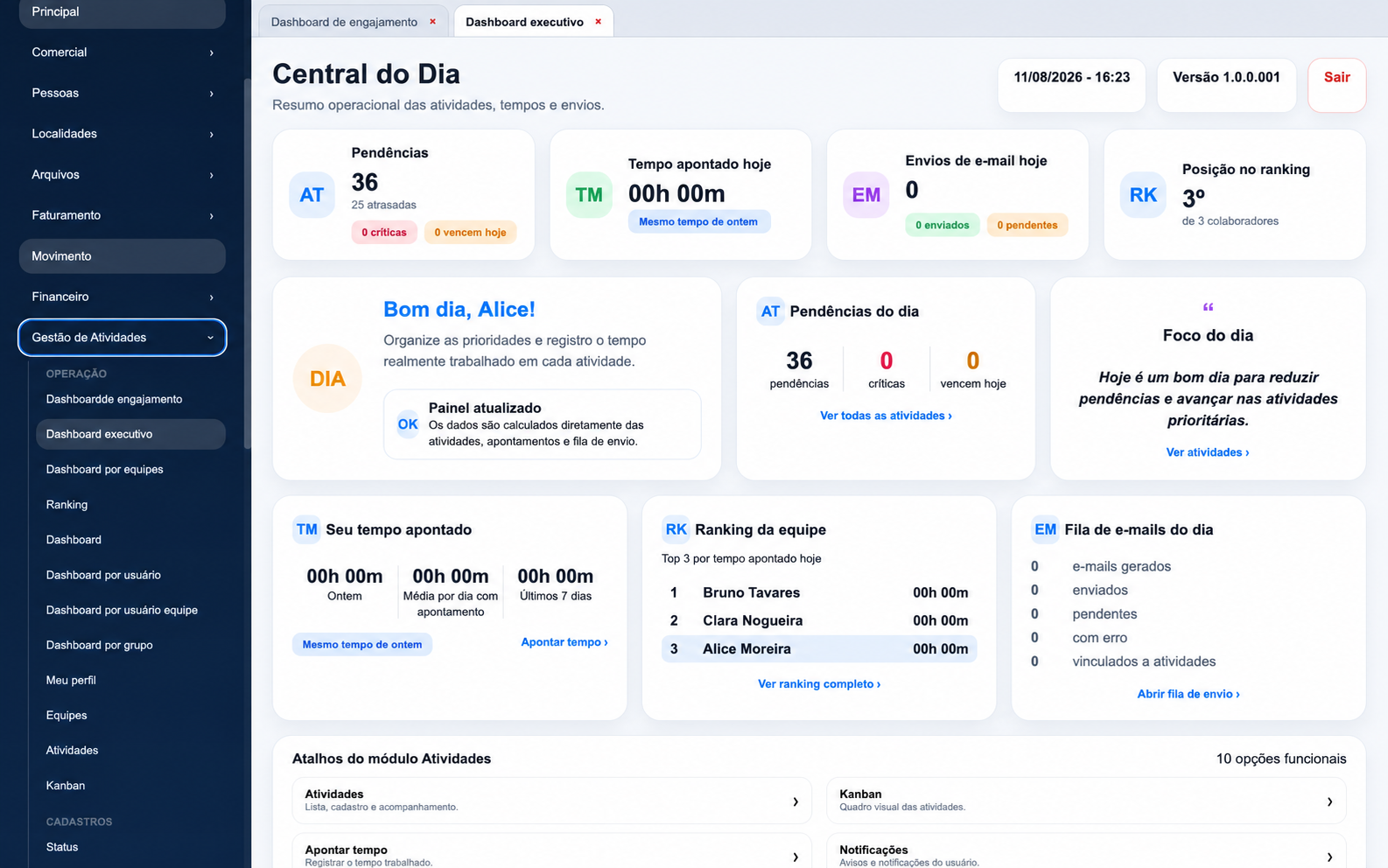Collapse the Gestão de Atividades menu

[123, 338]
